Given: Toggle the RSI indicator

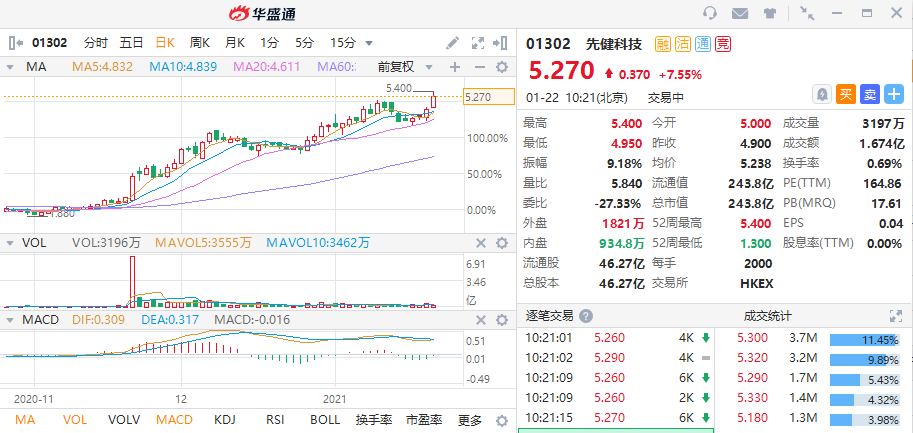Looking at the screenshot, I should pos(275,420).
